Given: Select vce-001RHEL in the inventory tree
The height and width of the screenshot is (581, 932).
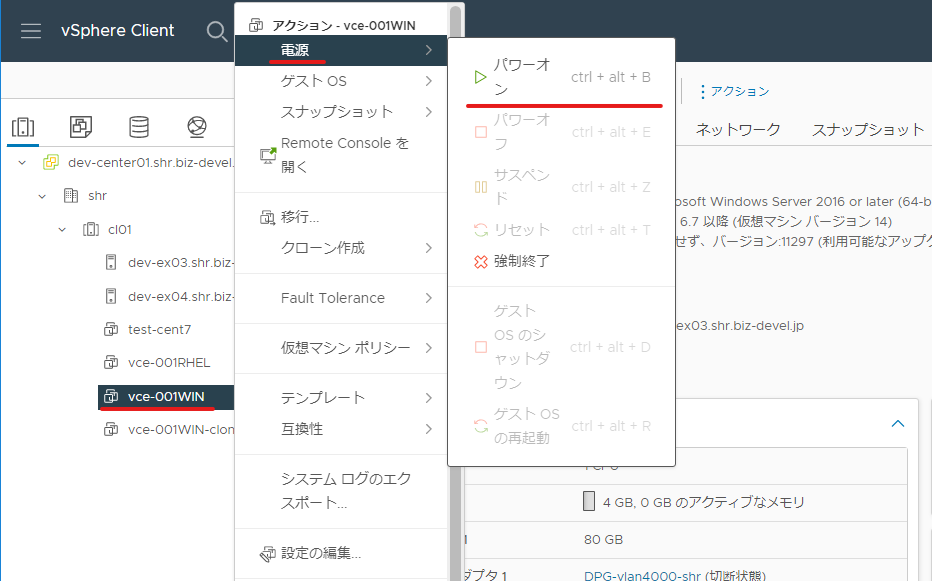Looking at the screenshot, I should click(169, 362).
